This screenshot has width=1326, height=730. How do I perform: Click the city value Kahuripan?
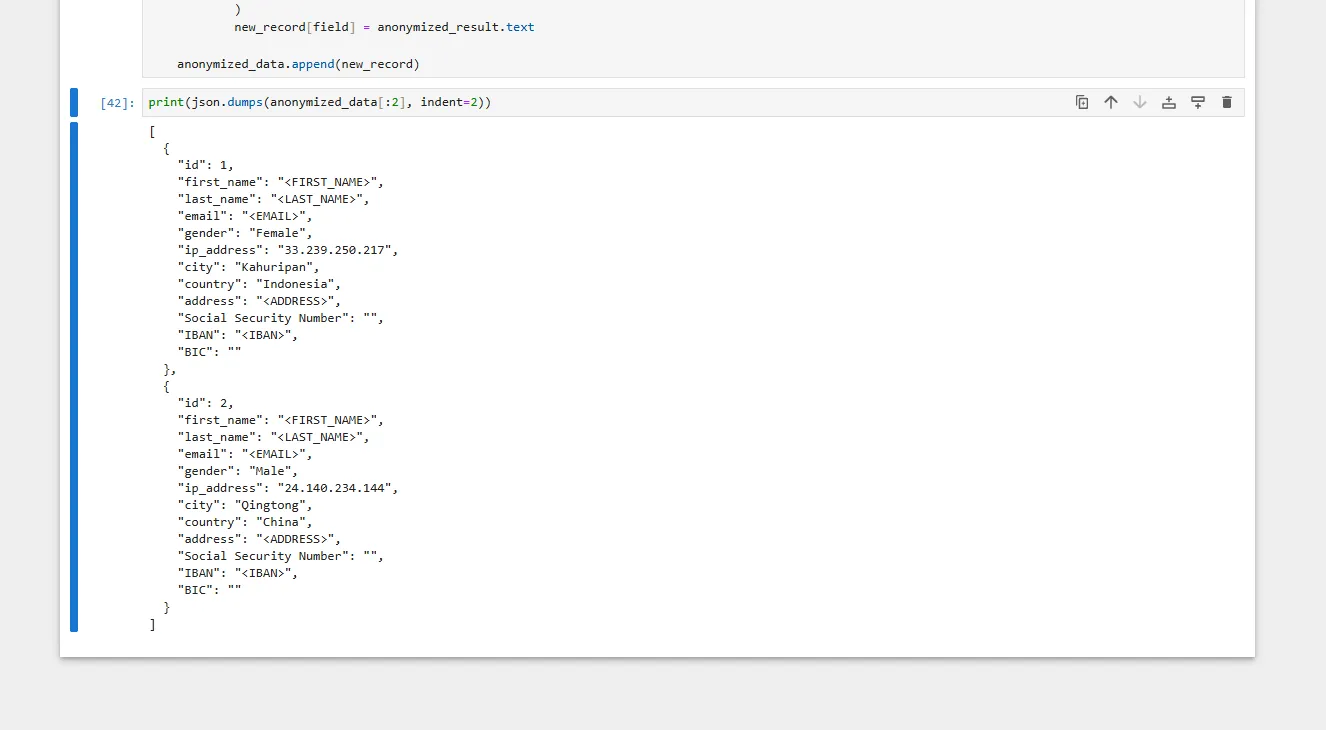pos(277,267)
